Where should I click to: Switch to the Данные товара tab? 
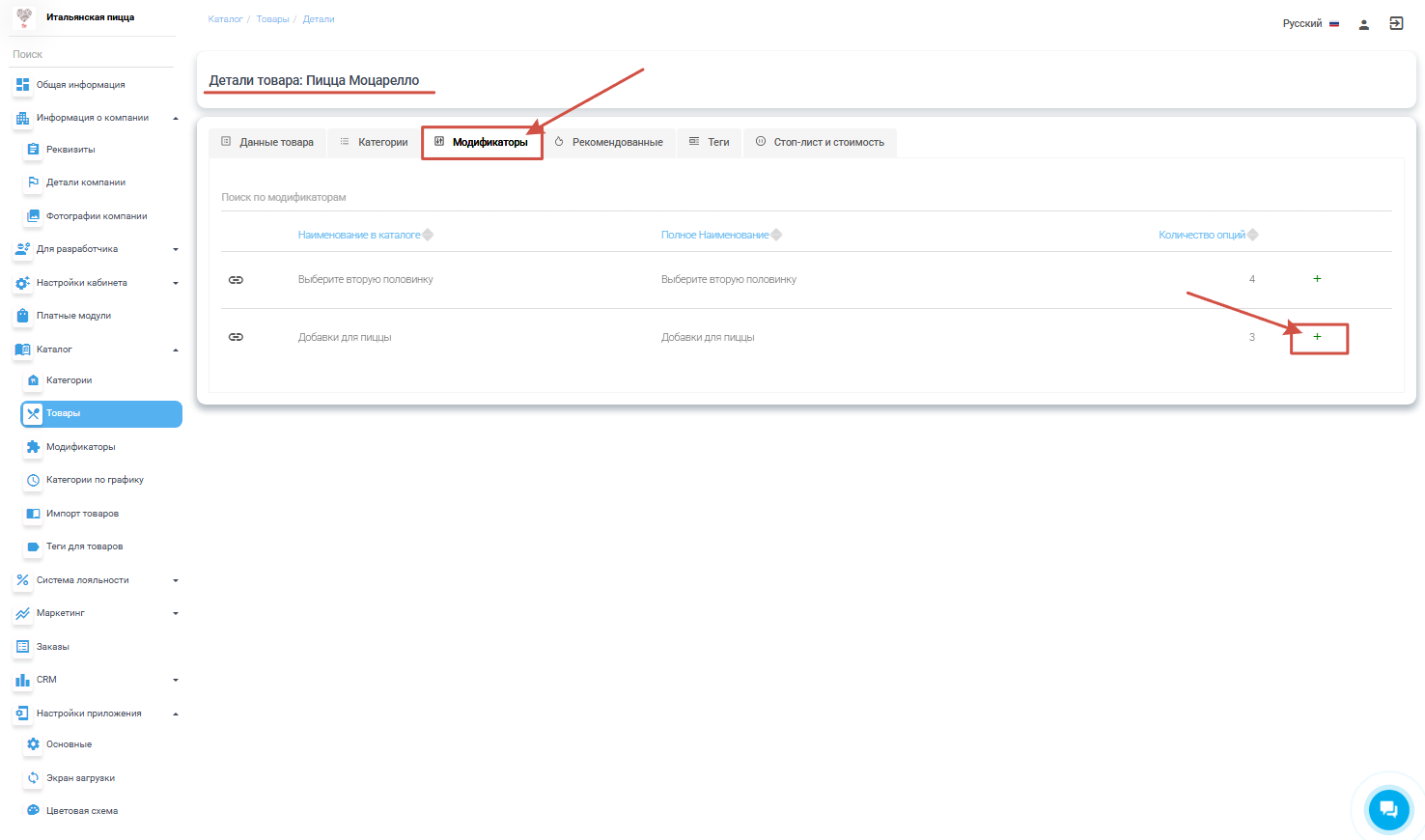pyautogui.click(x=267, y=142)
